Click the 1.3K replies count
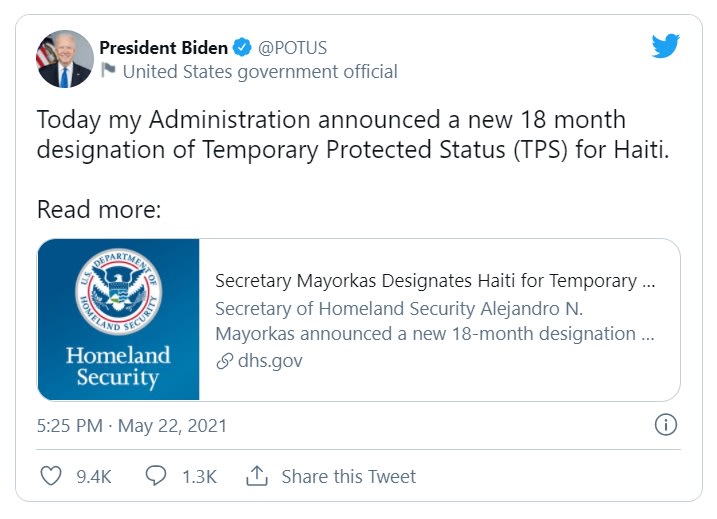717x519 pixels. coord(199,477)
